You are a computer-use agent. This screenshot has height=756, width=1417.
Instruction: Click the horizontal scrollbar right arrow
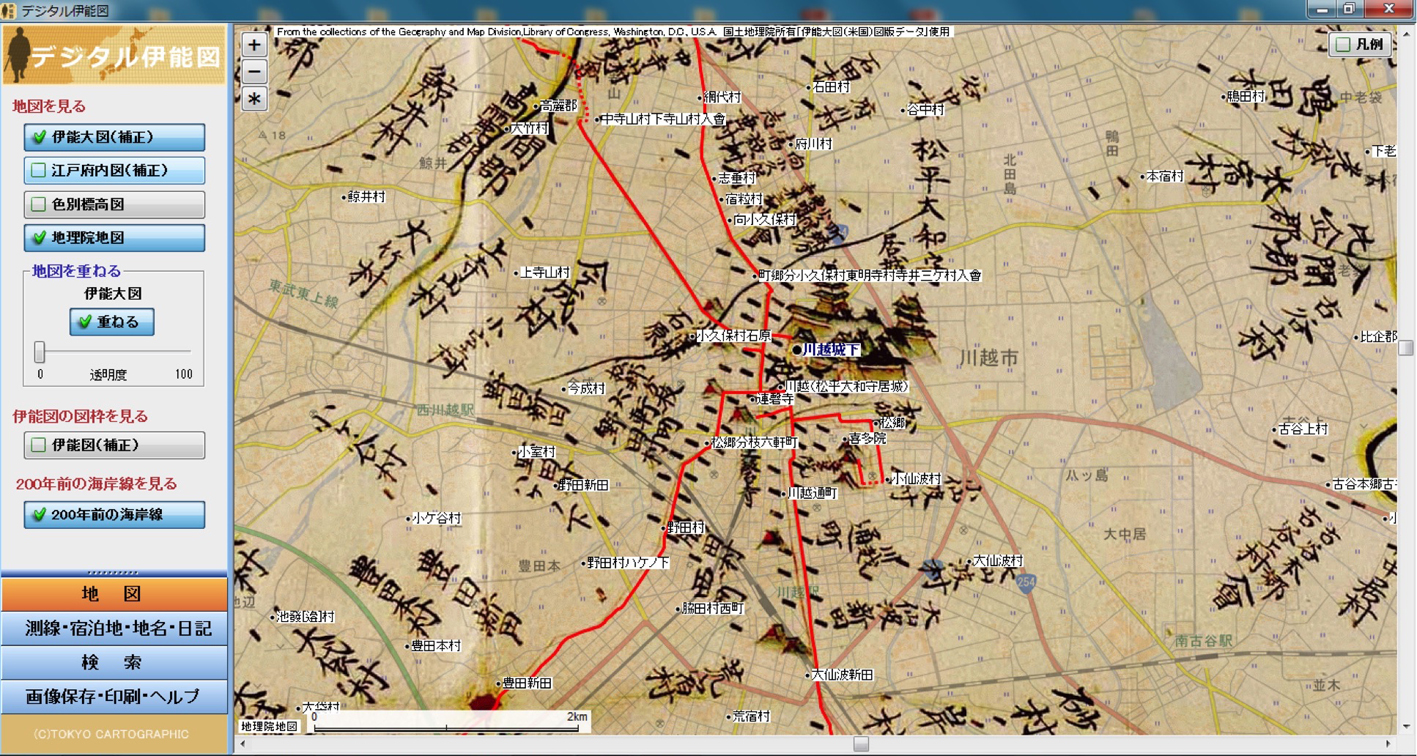(x=1388, y=744)
